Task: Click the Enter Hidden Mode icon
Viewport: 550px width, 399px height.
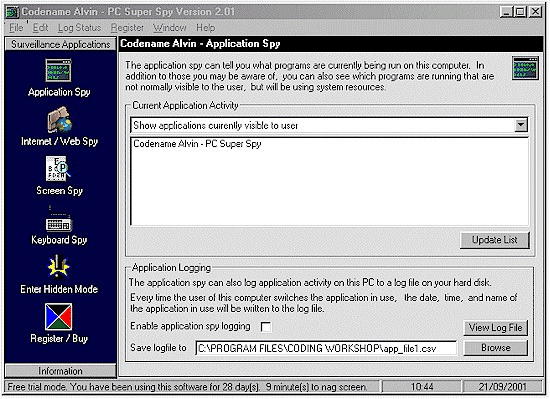Action: point(59,266)
